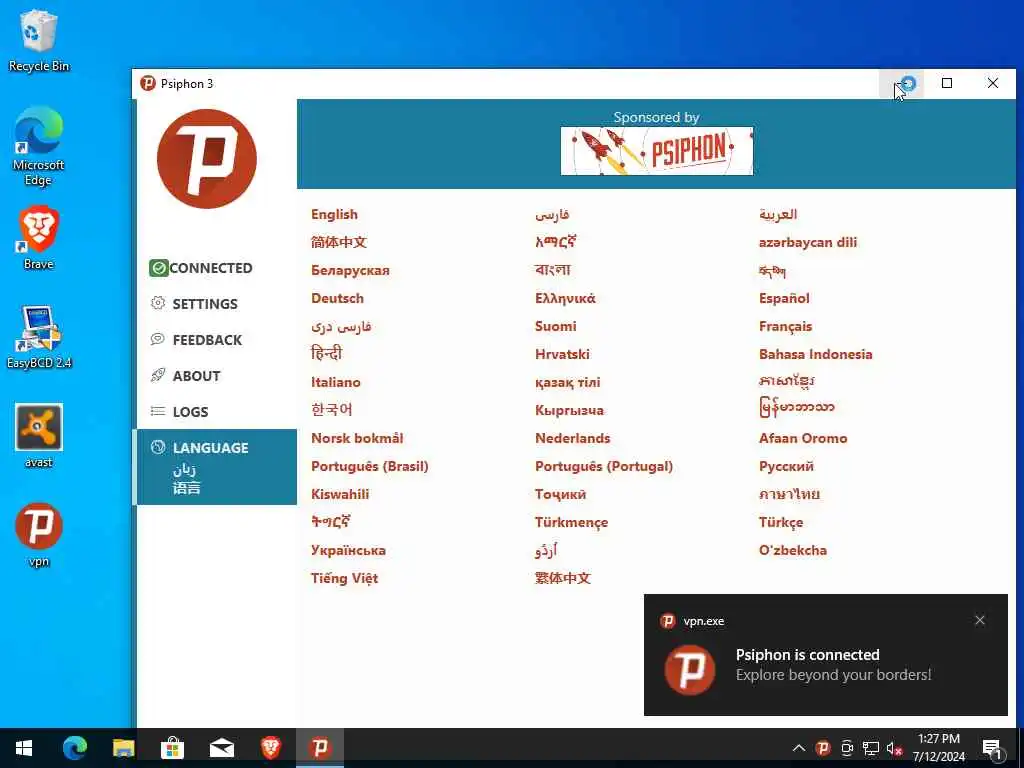This screenshot has height=768, width=1024.
Task: Open the network tray icon
Action: (871, 748)
